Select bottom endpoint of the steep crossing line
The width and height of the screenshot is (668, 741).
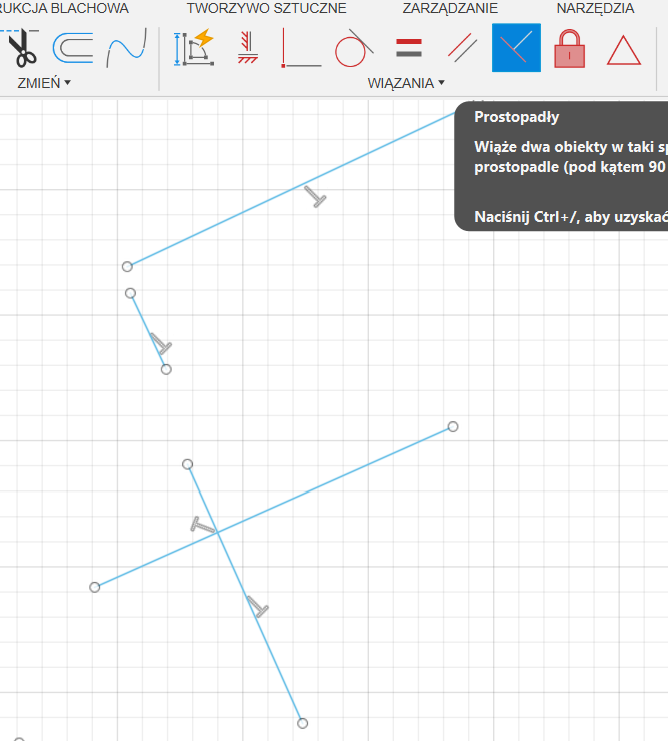pos(302,723)
